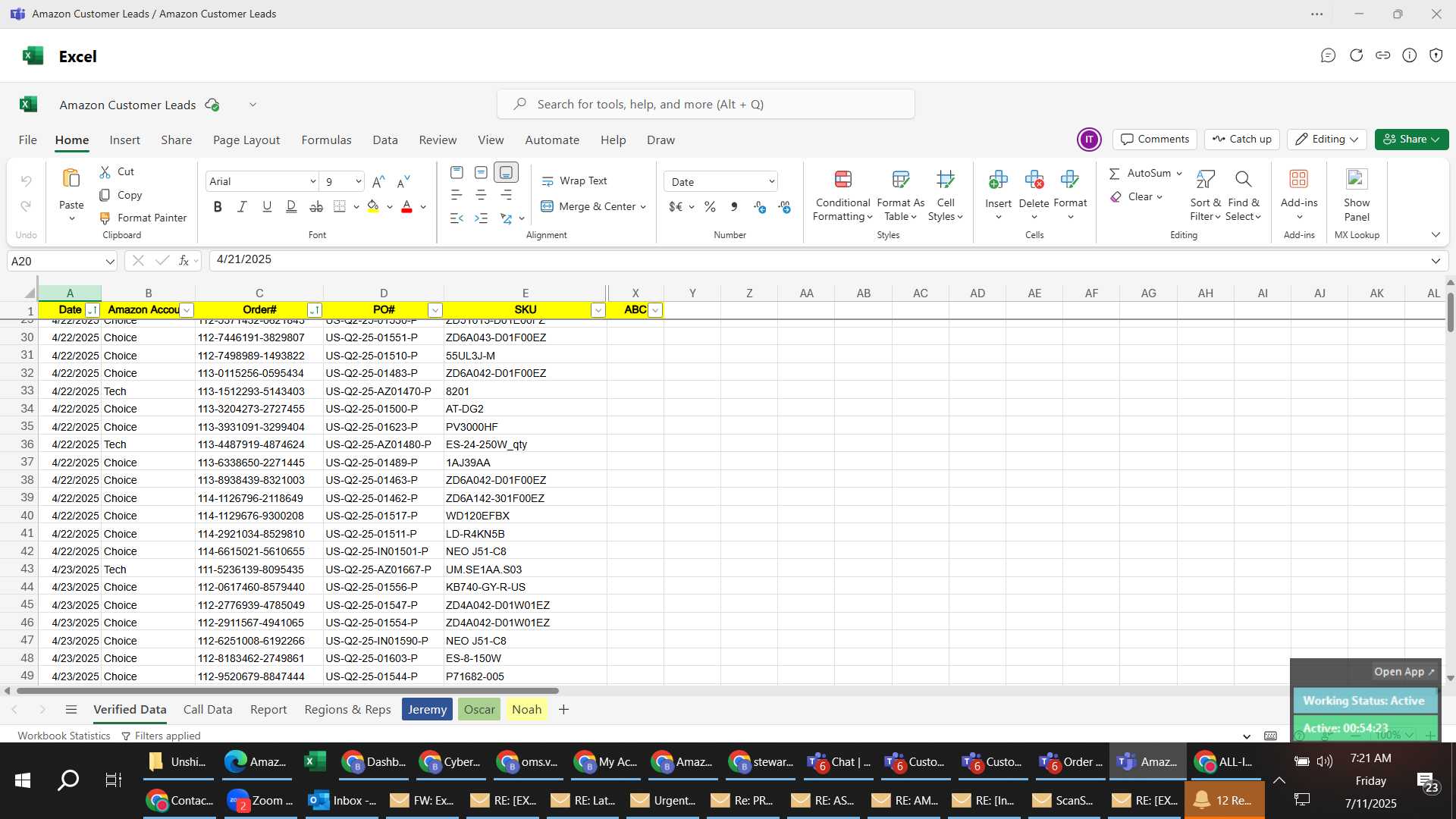Toggle Strikethrough formatting
Screen dimensions: 1456x819
pyautogui.click(x=316, y=206)
